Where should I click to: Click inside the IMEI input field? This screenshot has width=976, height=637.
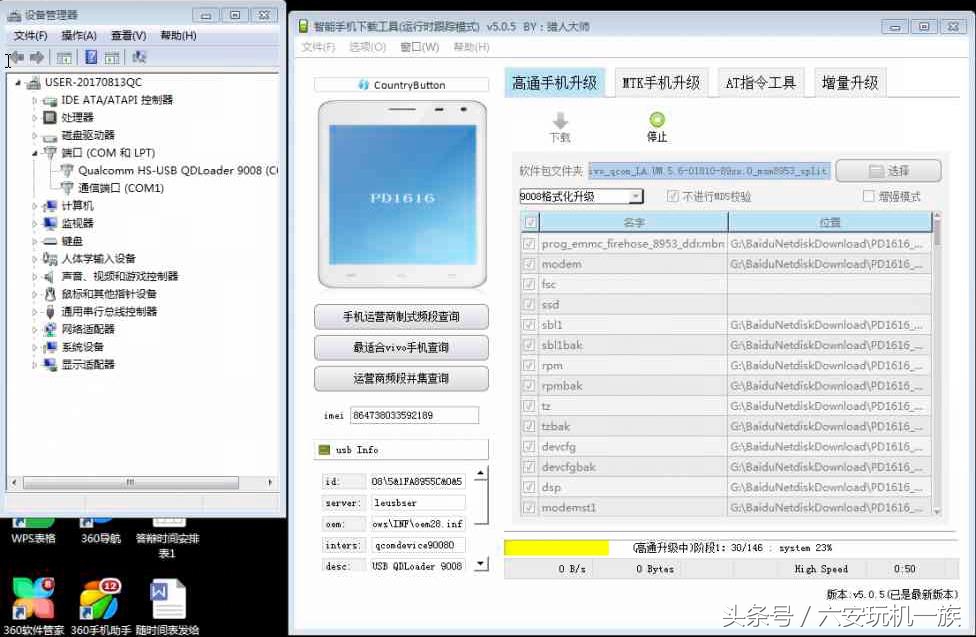tap(415, 414)
